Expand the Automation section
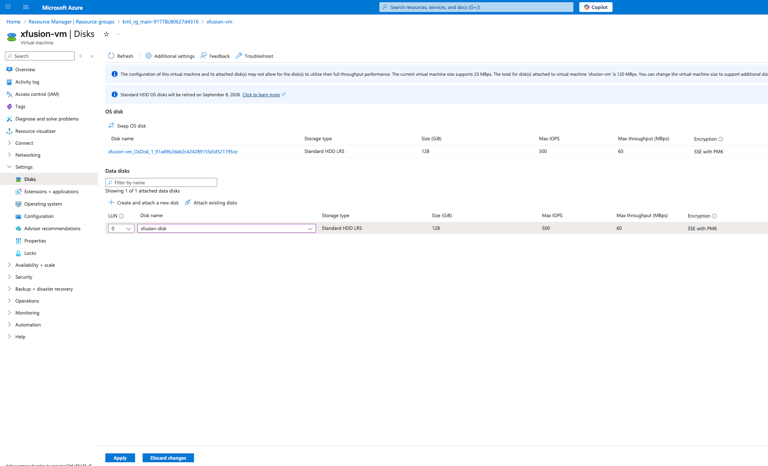The image size is (768, 466). 28,325
